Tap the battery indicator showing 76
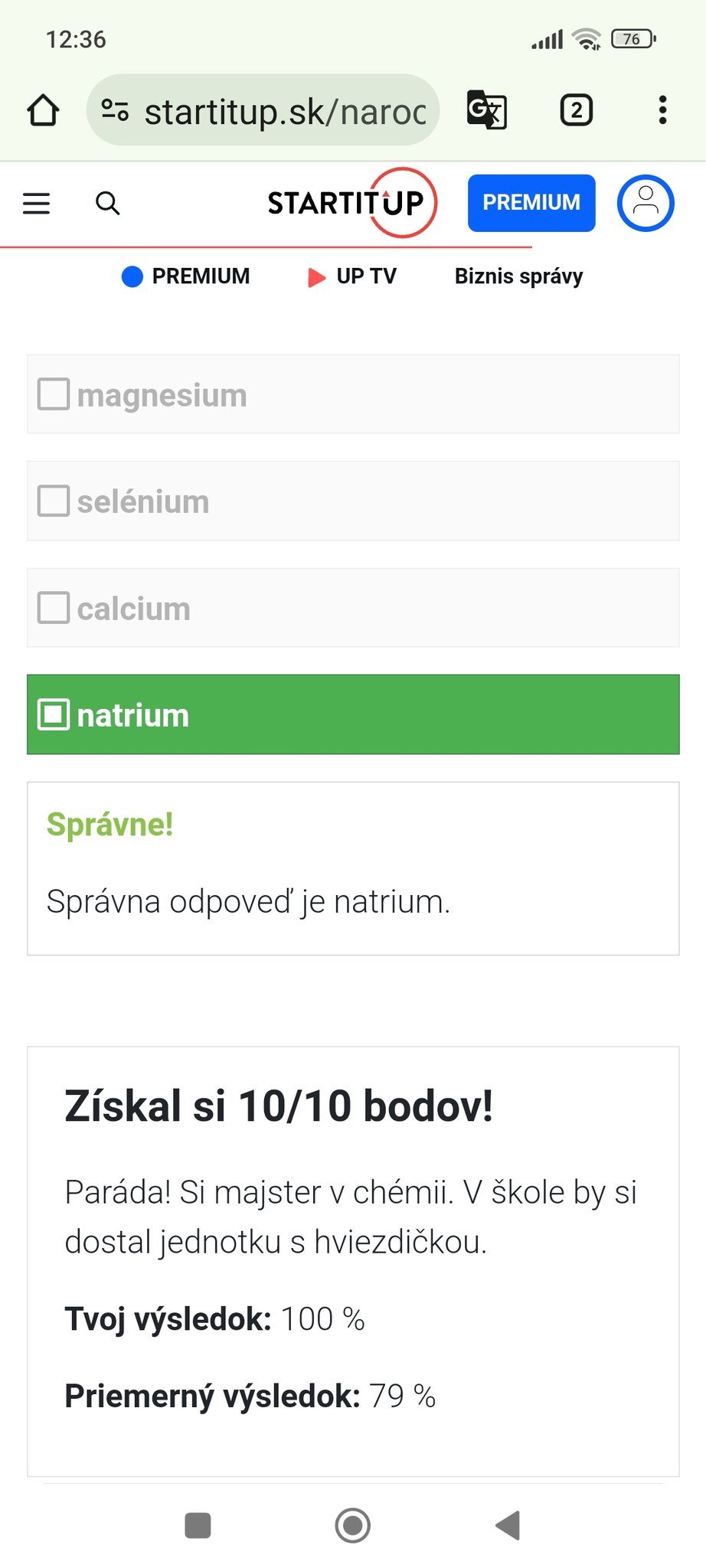This screenshot has height=1568, width=706. tap(632, 38)
